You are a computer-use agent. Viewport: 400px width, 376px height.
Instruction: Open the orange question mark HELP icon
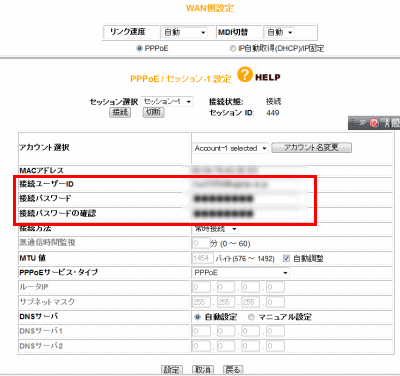(245, 75)
